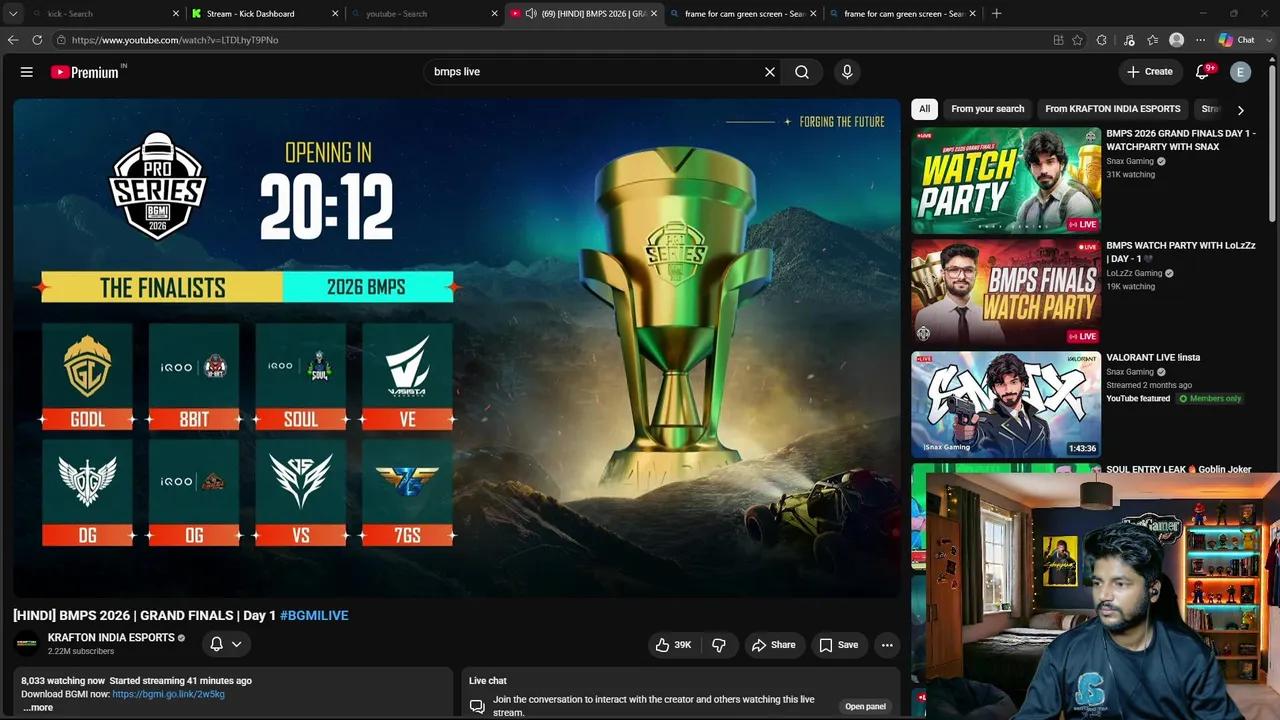Open the #BGMILIVE hashtag link

point(314,615)
